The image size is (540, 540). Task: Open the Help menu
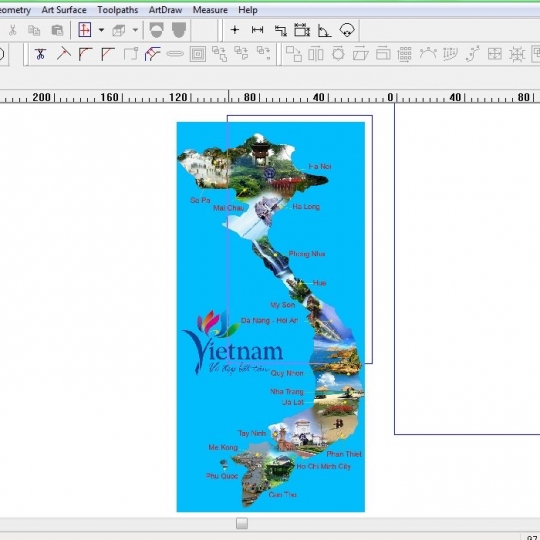[248, 10]
